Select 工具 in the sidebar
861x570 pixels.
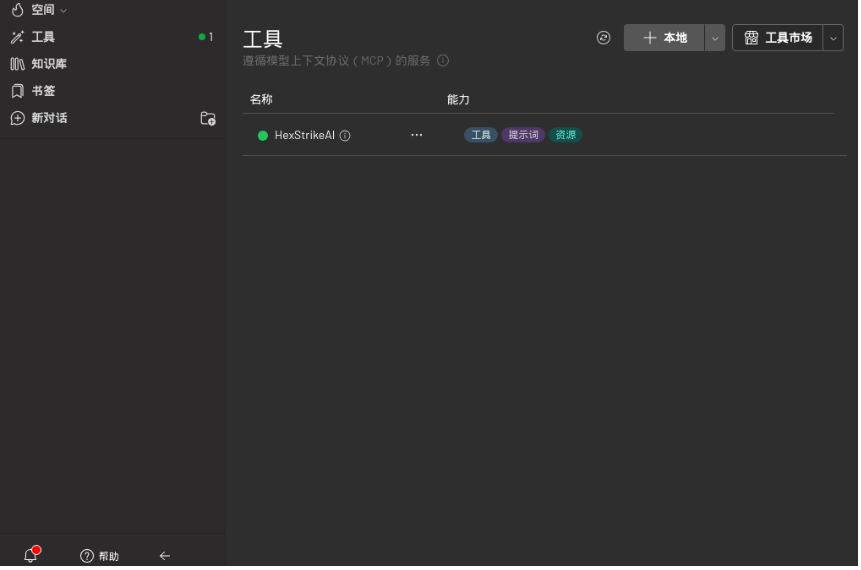coord(43,37)
